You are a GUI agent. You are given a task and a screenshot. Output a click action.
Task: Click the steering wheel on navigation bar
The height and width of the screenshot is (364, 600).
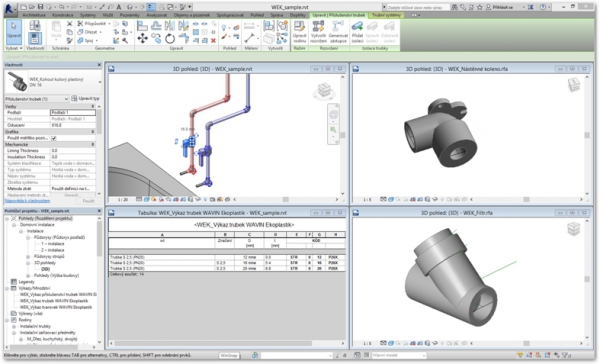333,114
